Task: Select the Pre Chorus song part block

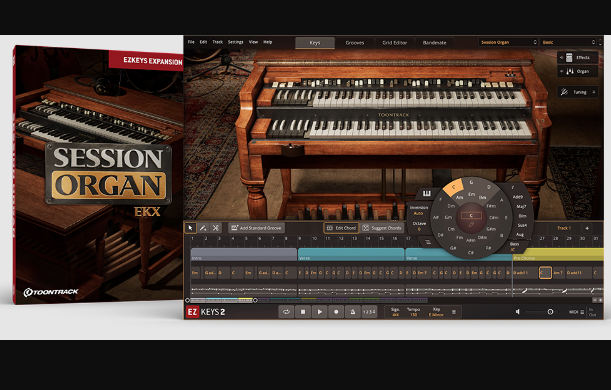Action: point(558,254)
